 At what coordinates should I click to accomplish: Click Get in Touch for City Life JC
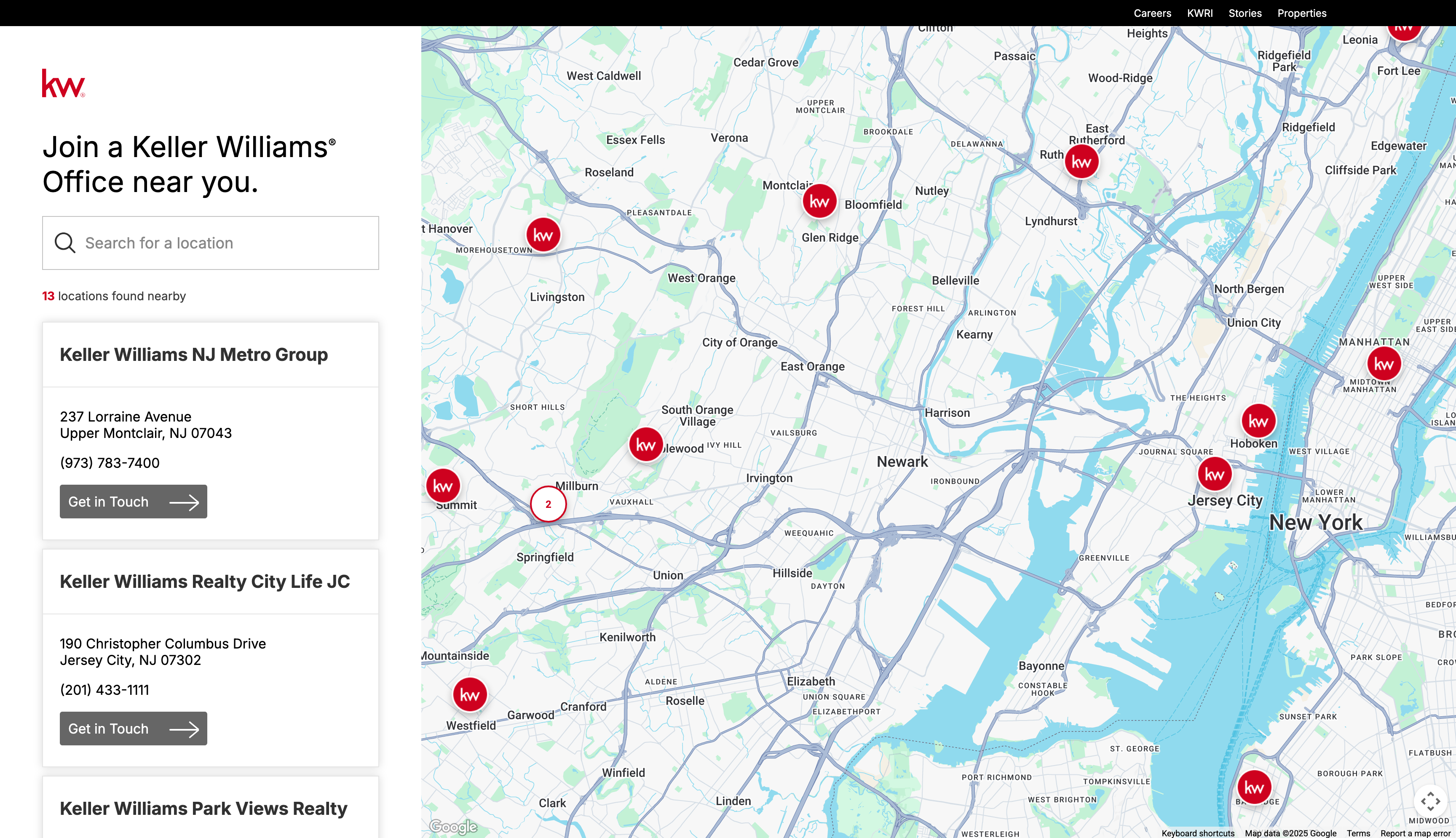click(x=134, y=728)
